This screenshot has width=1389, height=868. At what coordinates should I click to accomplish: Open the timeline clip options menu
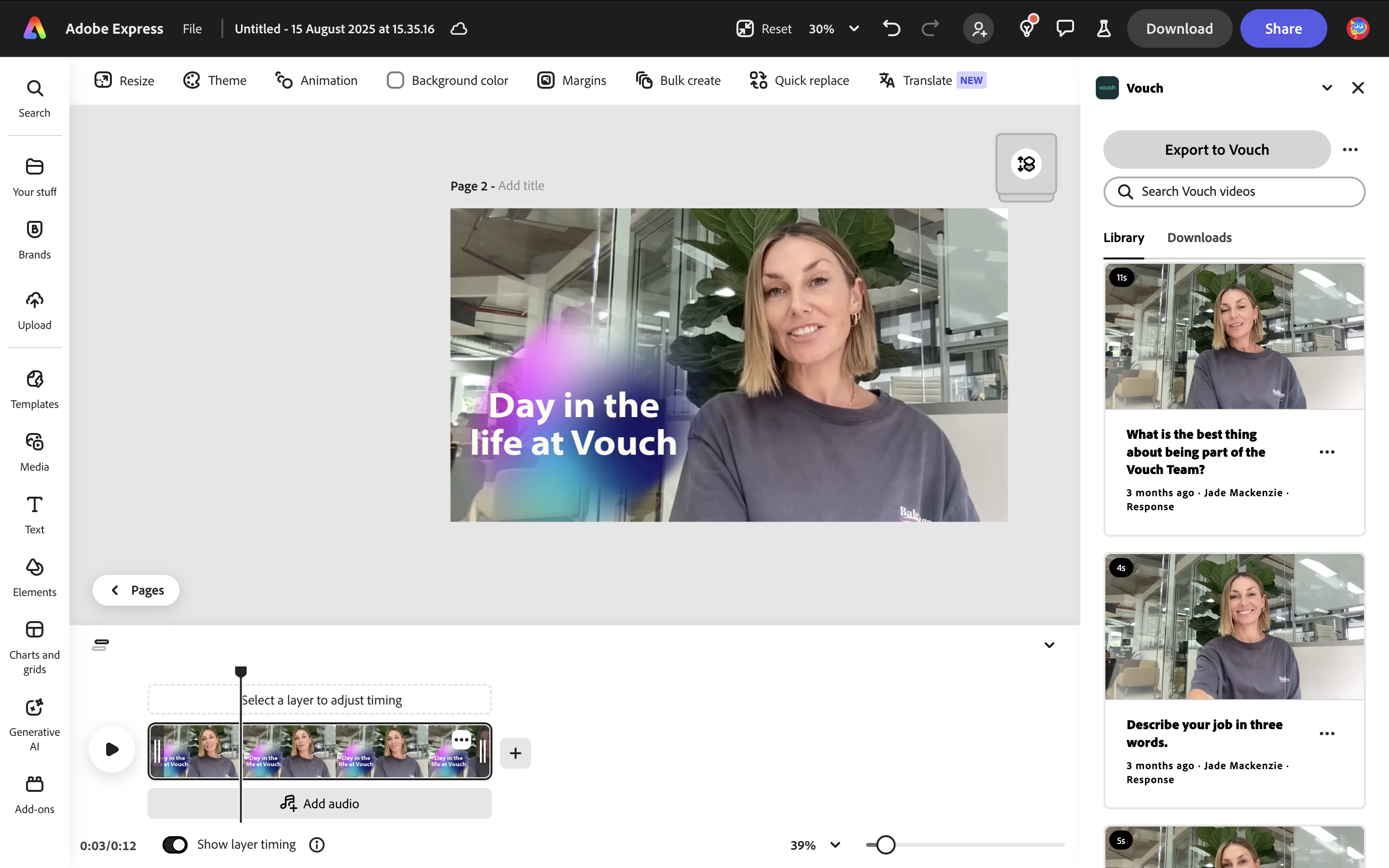coord(462,739)
